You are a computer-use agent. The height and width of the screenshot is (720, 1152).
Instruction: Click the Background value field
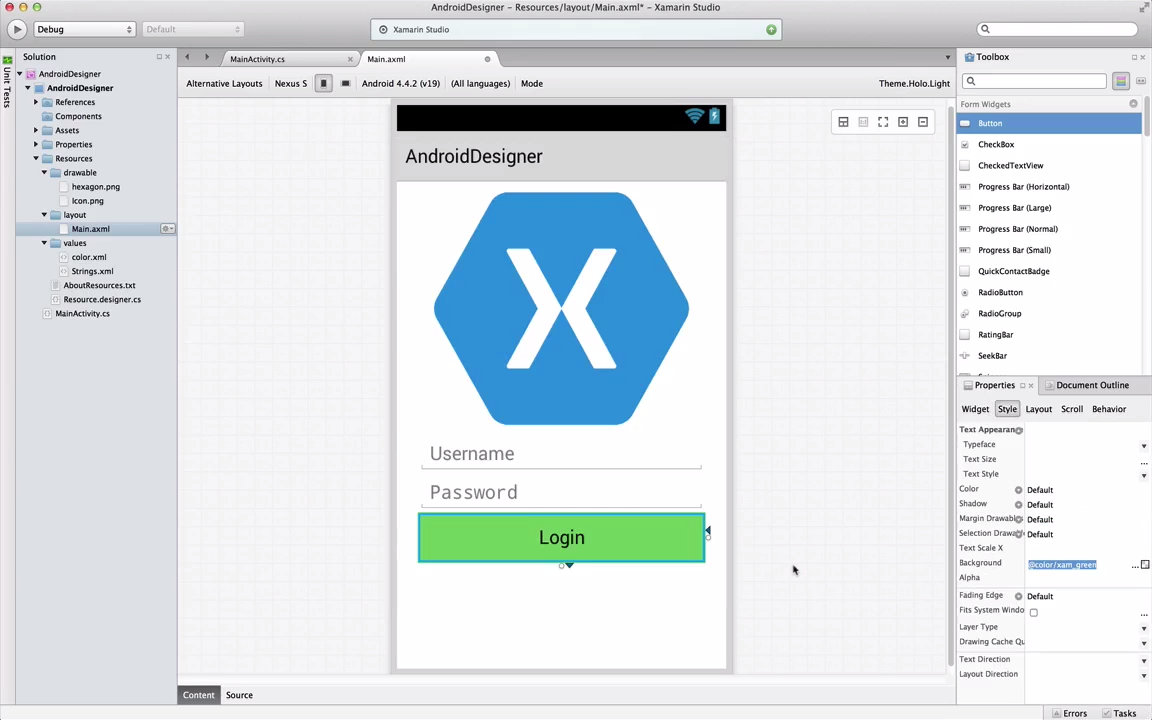click(x=1077, y=565)
